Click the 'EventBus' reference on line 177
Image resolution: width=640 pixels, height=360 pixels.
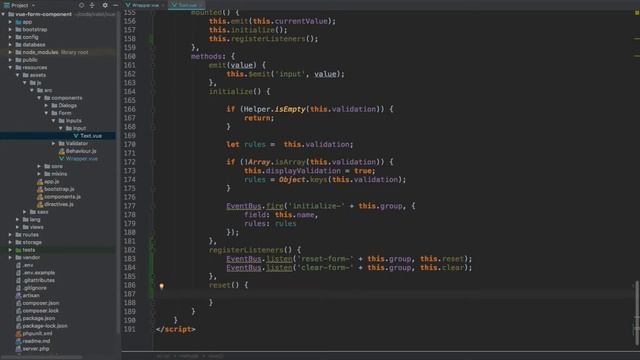tap(244, 206)
